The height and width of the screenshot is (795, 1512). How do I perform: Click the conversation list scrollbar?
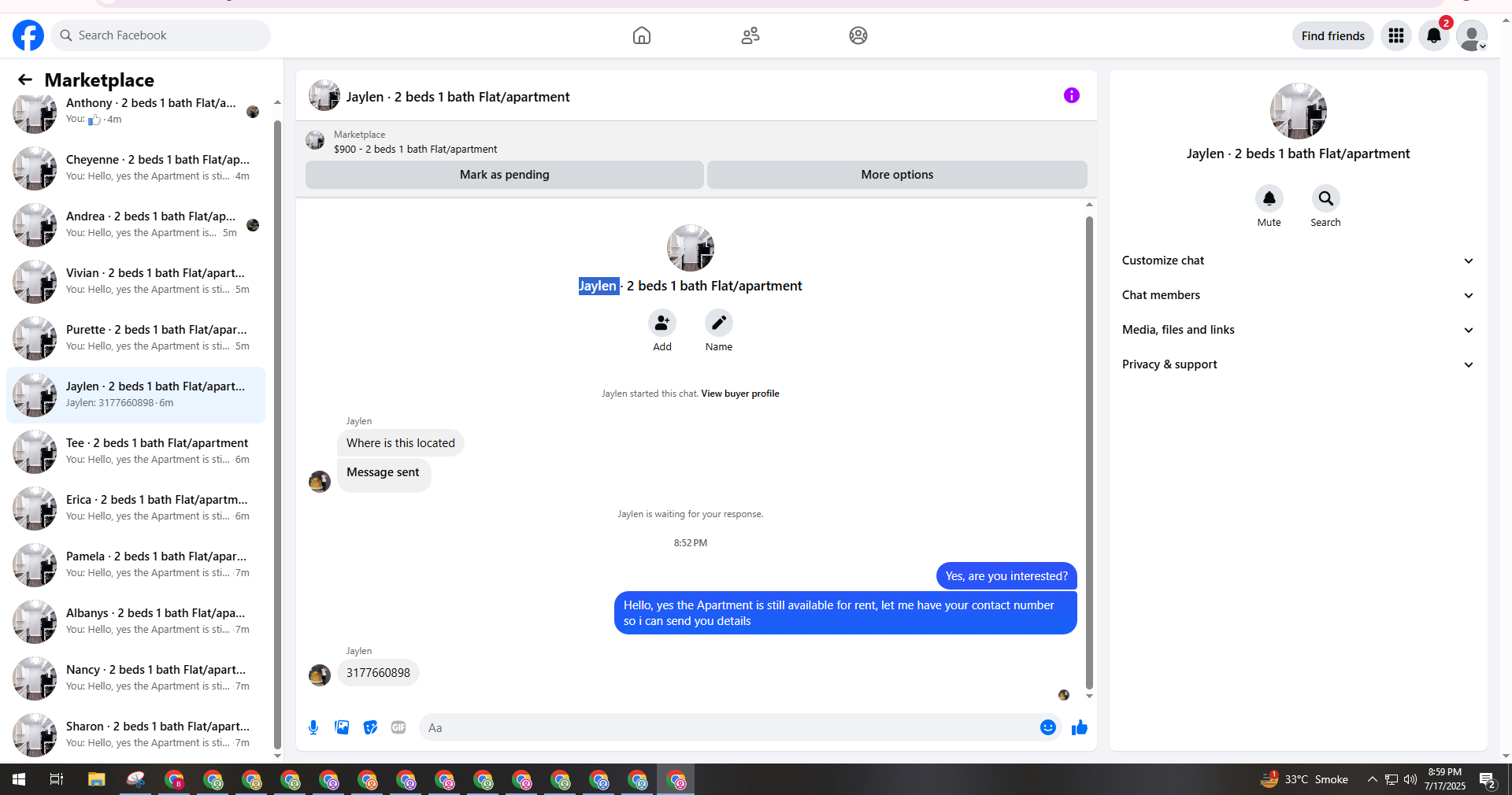tap(277, 433)
